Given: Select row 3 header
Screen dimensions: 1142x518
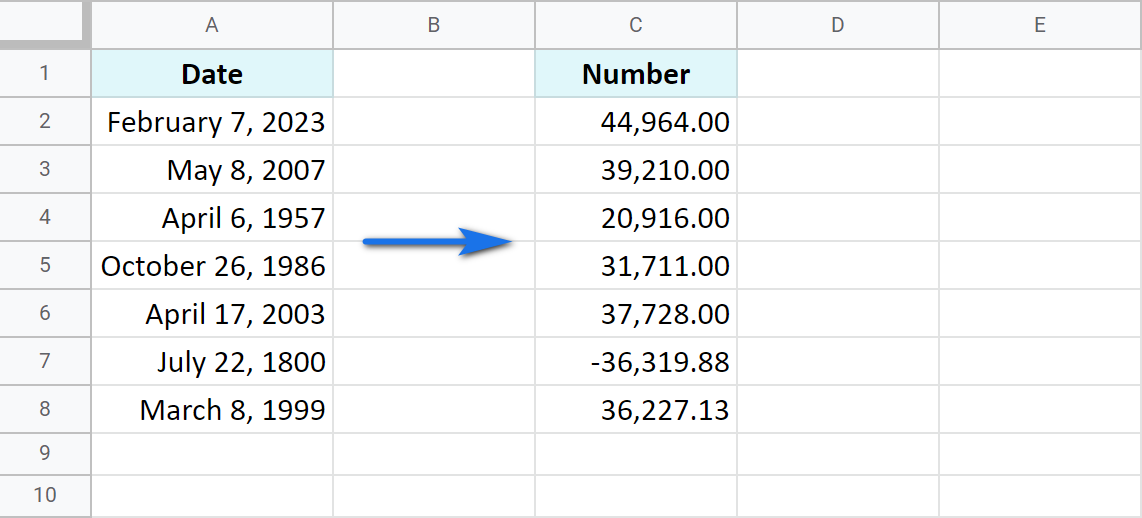Looking at the screenshot, I should pyautogui.click(x=45, y=169).
